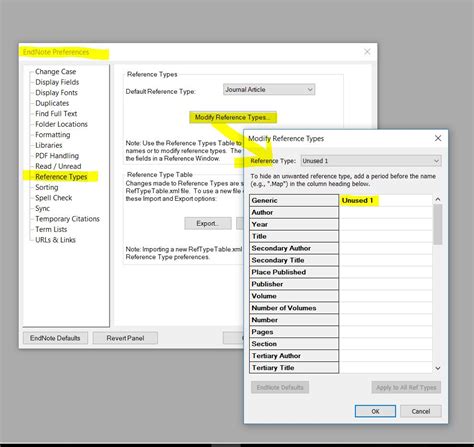Click Pages value cell

[386, 332]
